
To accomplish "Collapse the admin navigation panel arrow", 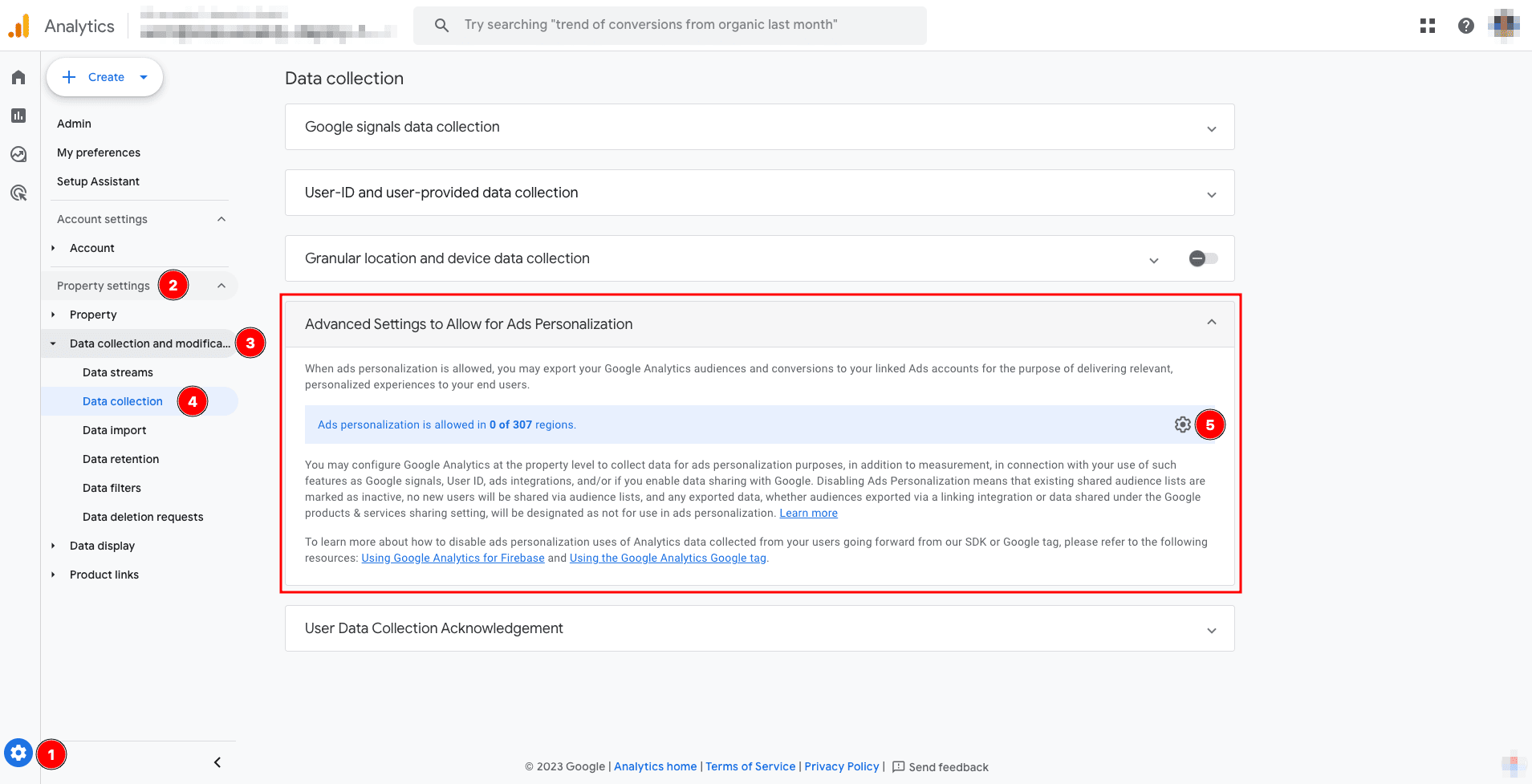I will point(217,762).
